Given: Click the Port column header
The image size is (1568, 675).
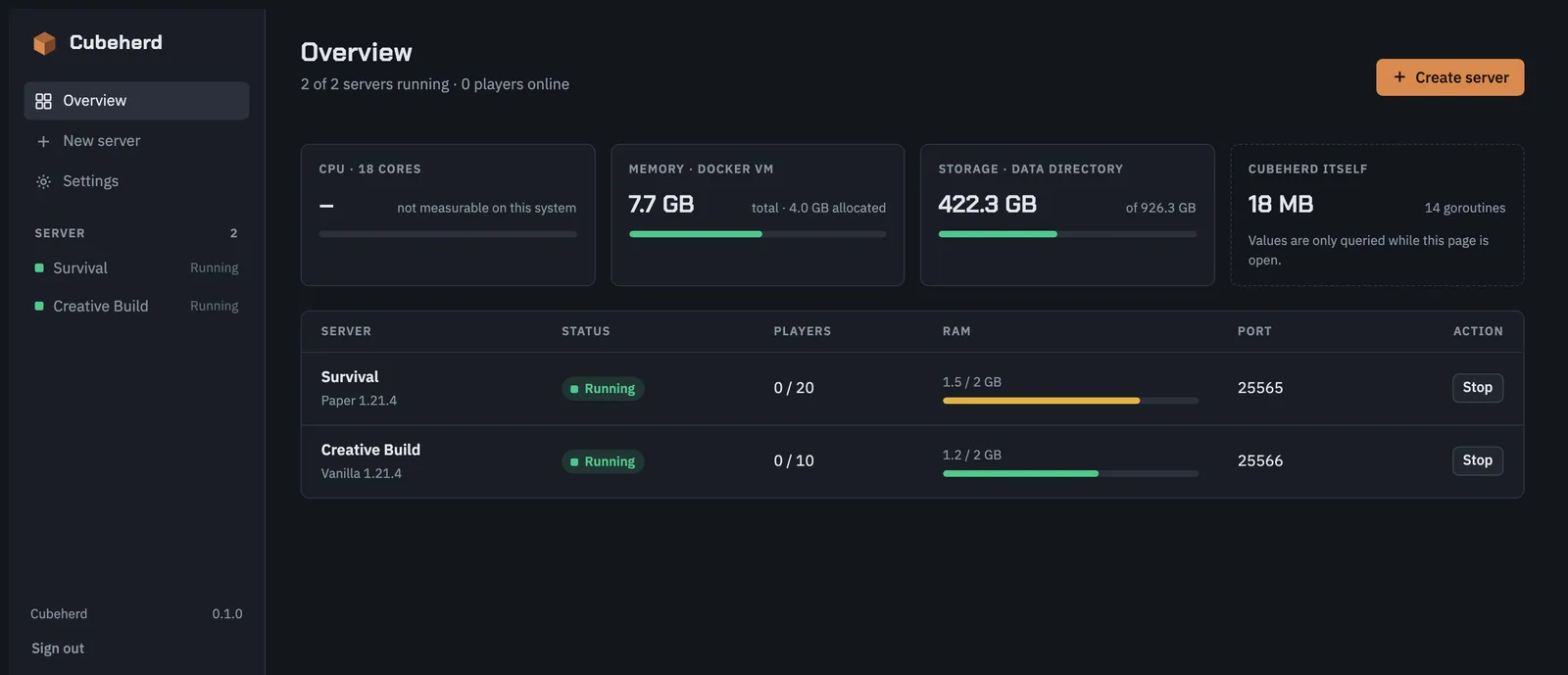Looking at the screenshot, I should pyautogui.click(x=1254, y=331).
